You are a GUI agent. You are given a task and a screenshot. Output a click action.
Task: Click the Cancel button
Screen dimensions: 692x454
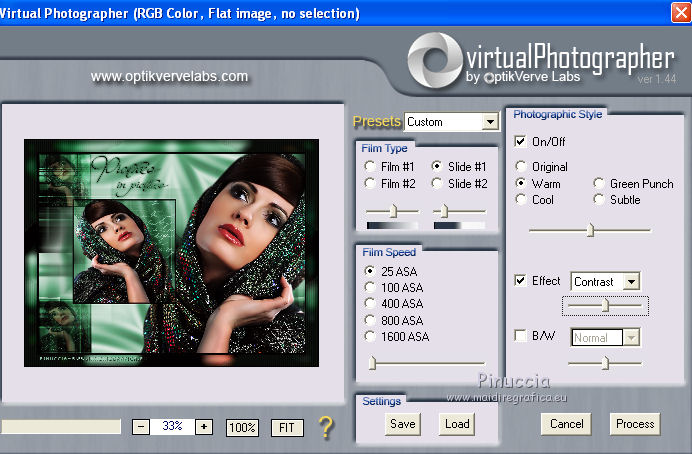pos(566,424)
